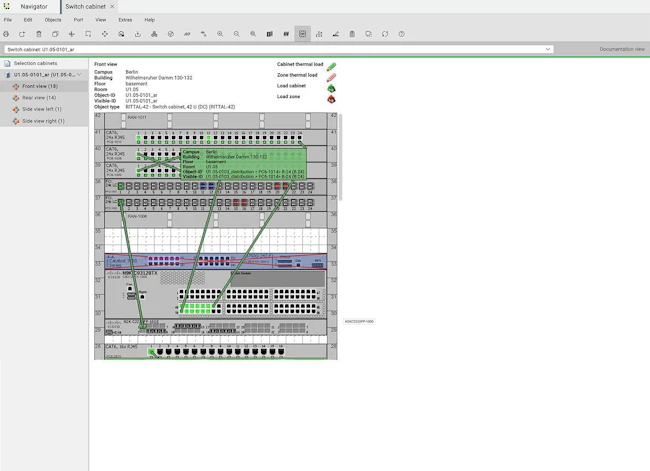Viewport: 650px width, 471px height.
Task: Click the copy pages icon after the trash
Action: point(55,34)
